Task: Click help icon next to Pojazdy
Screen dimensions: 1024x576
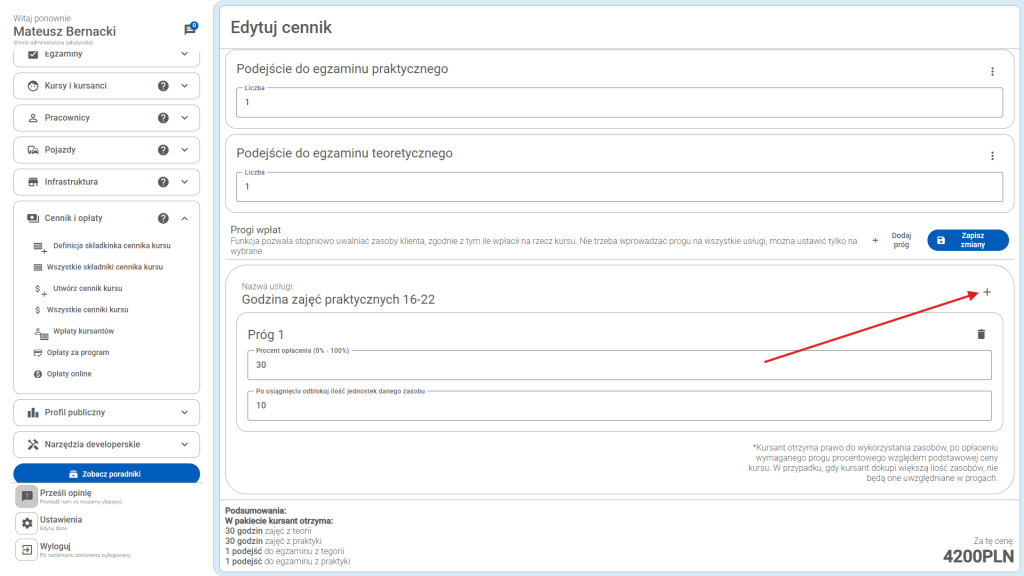Action: tap(163, 150)
